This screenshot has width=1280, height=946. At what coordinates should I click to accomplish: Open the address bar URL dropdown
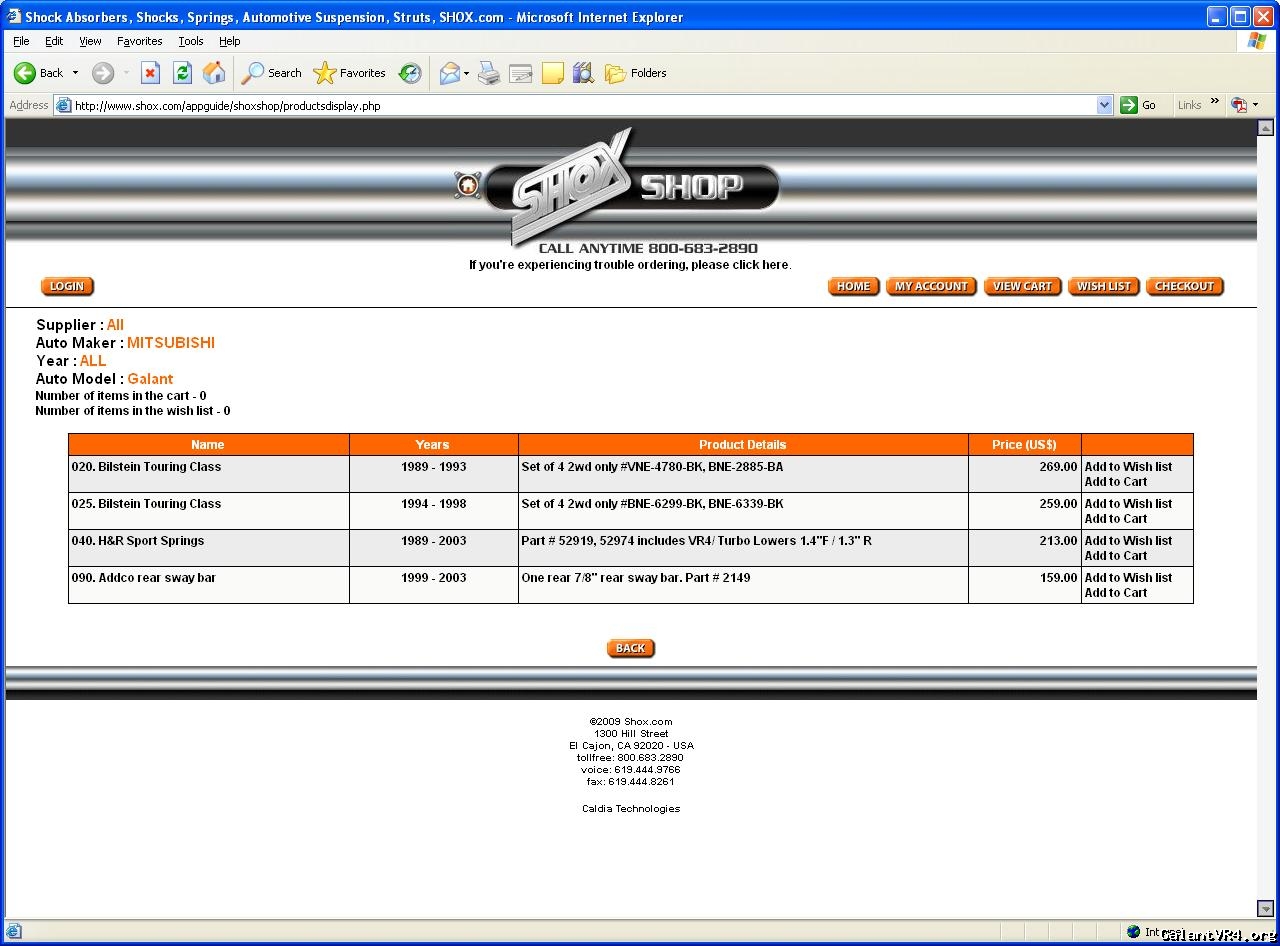(1104, 105)
